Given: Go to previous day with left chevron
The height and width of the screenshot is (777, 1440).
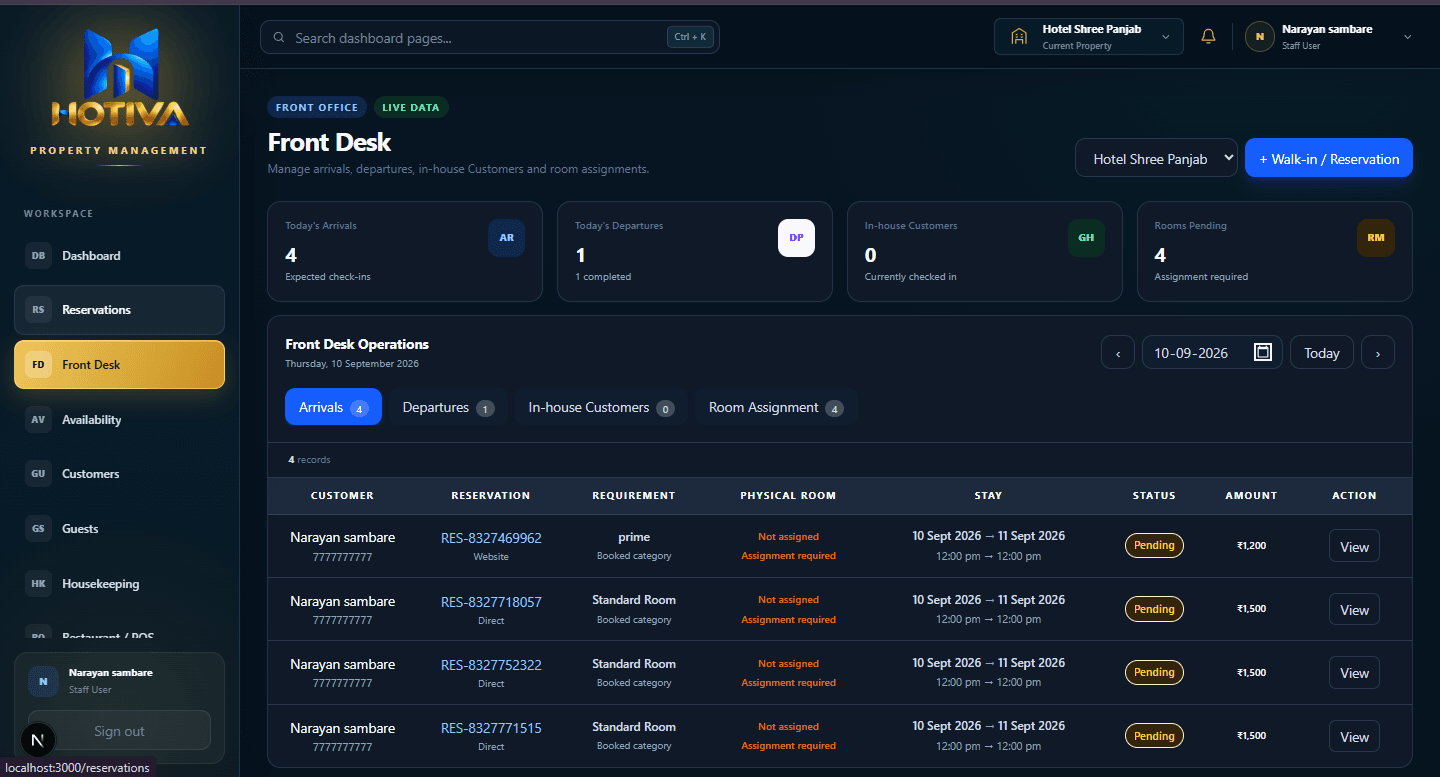Looking at the screenshot, I should pos(1118,352).
